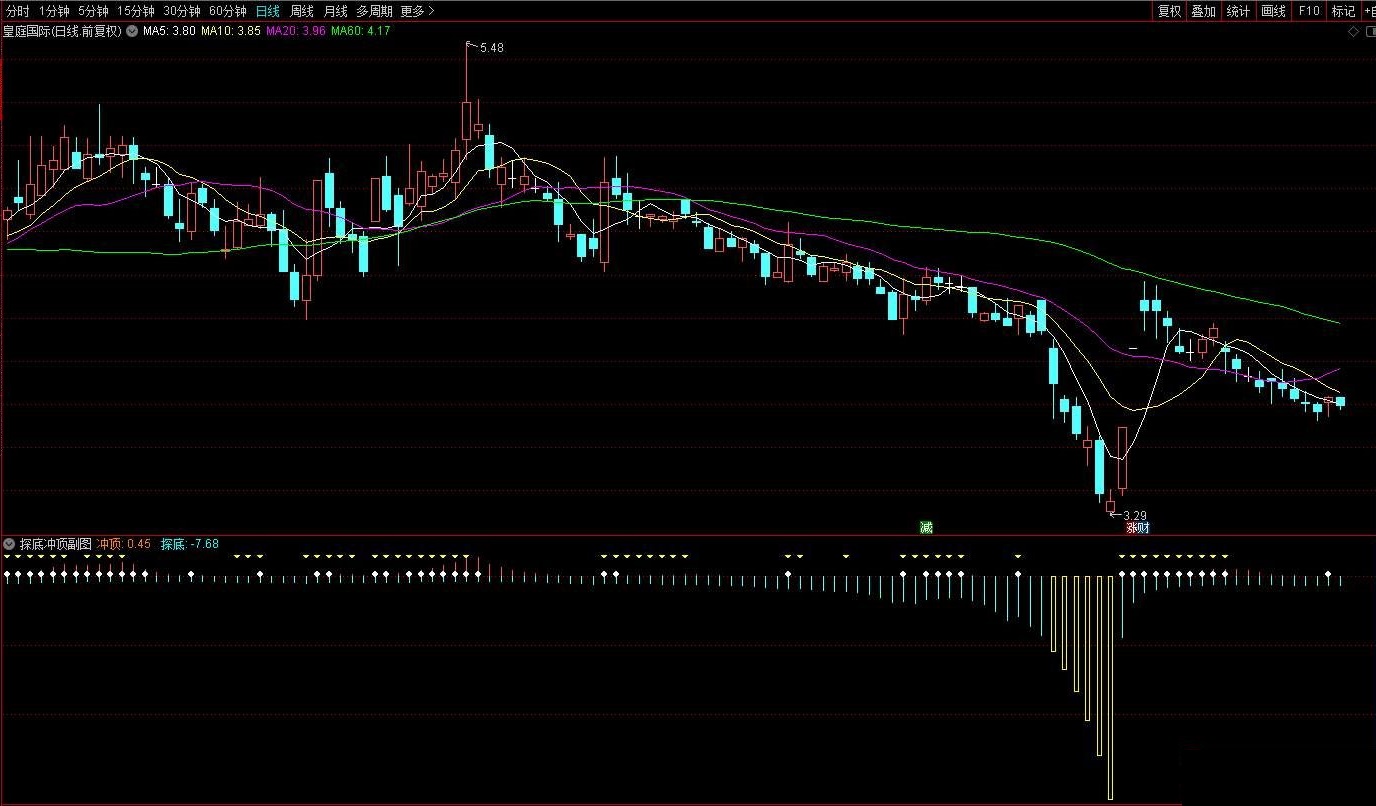Viewport: 1376px width, 806px height.
Task: Select the 15分钟 period tab
Action: tap(136, 11)
